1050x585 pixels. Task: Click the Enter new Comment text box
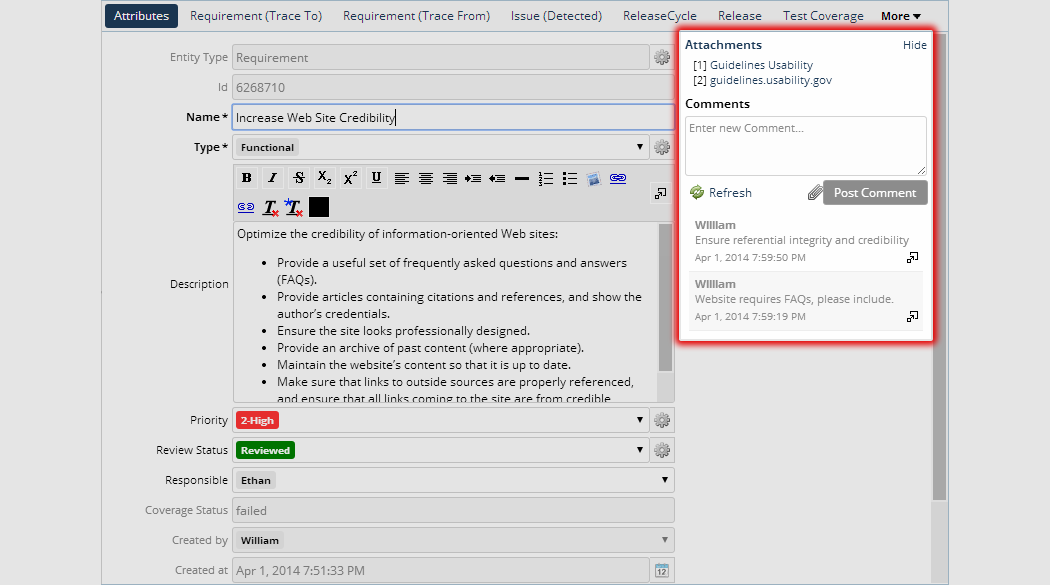(x=805, y=145)
